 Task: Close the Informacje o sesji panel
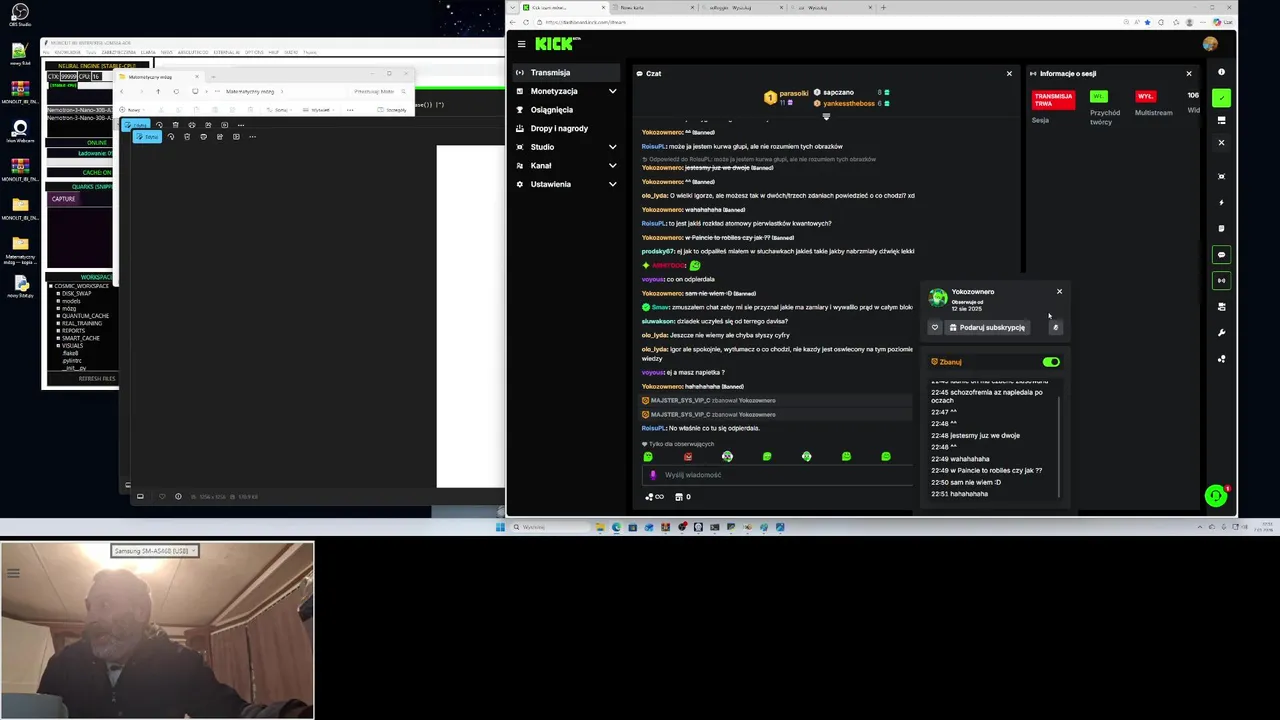click(1189, 73)
